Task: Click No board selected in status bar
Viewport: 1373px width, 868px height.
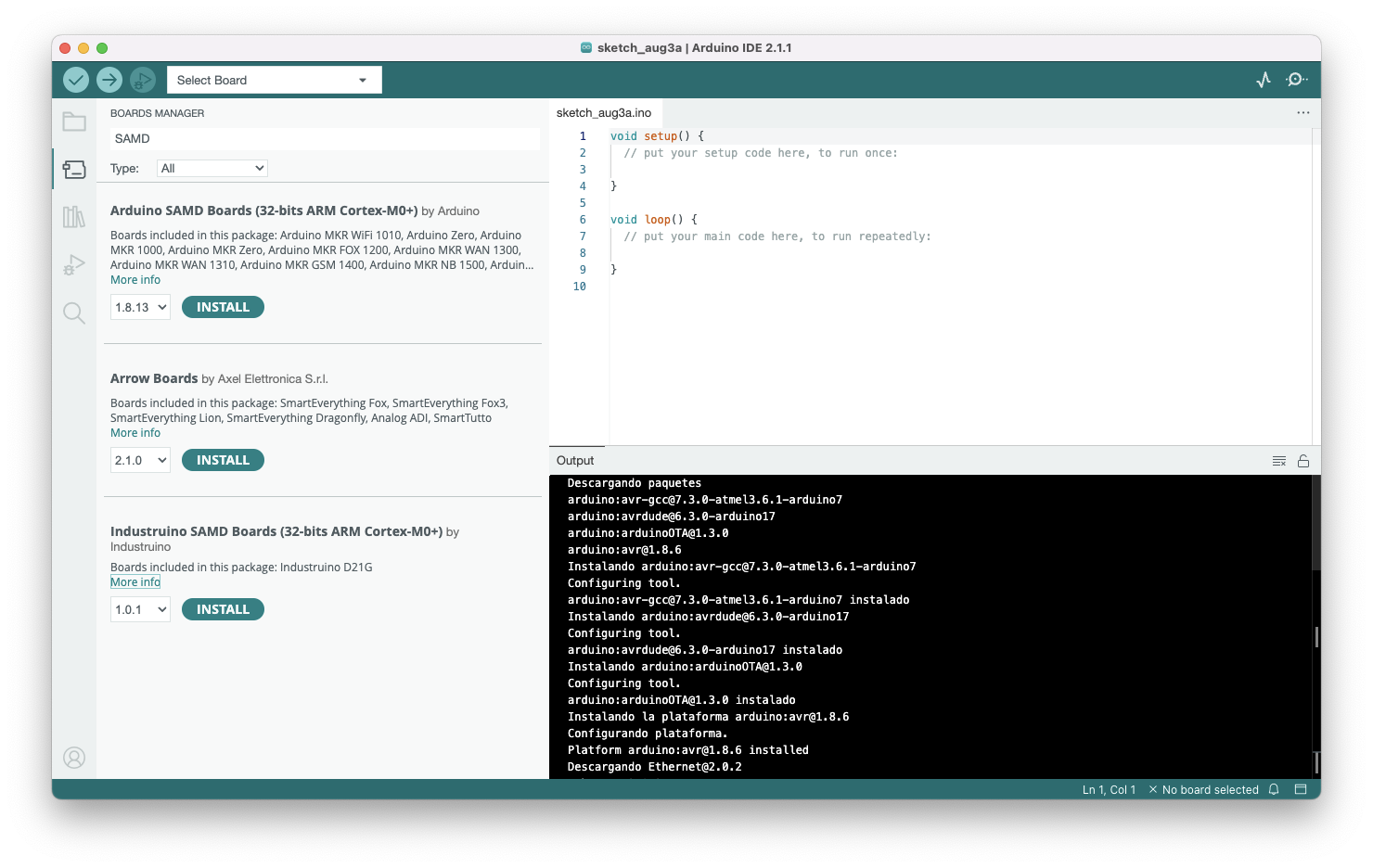Action: [x=1203, y=789]
